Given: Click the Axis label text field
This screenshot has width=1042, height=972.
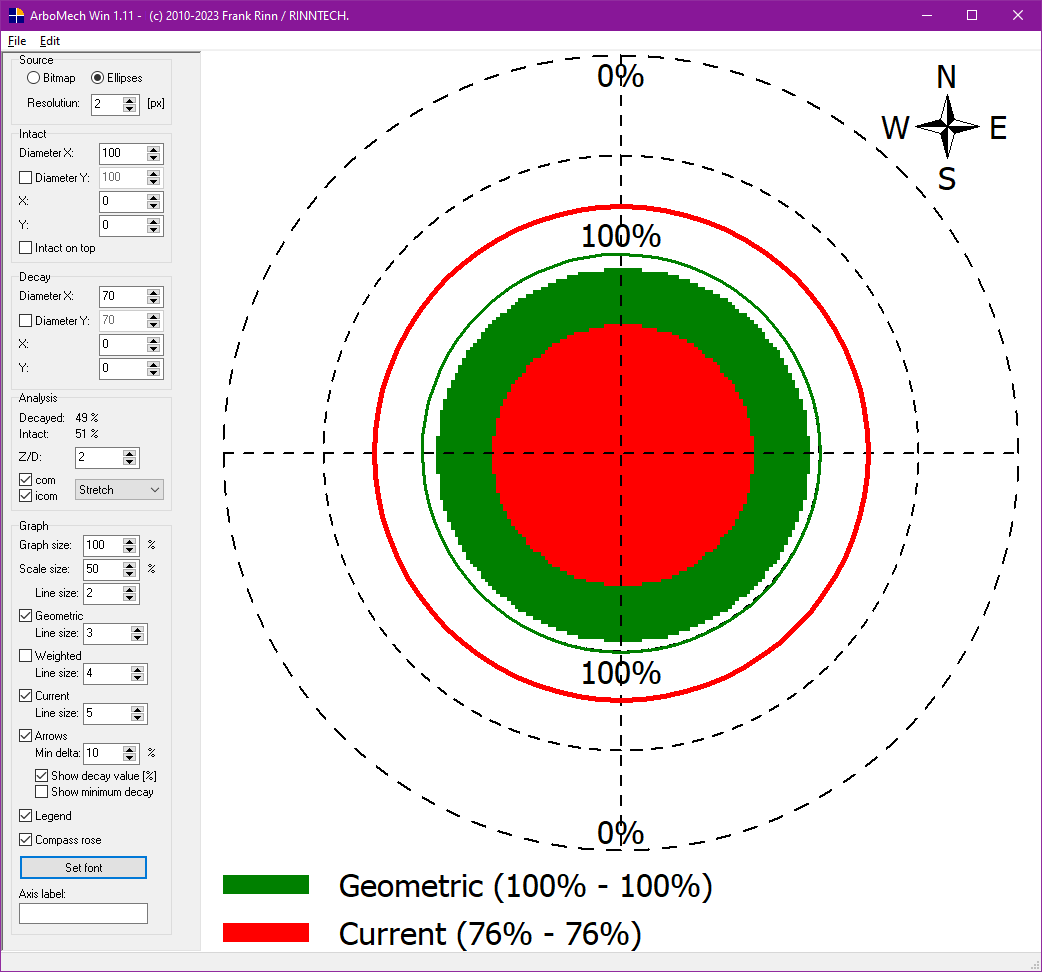Looking at the screenshot, I should click(83, 913).
